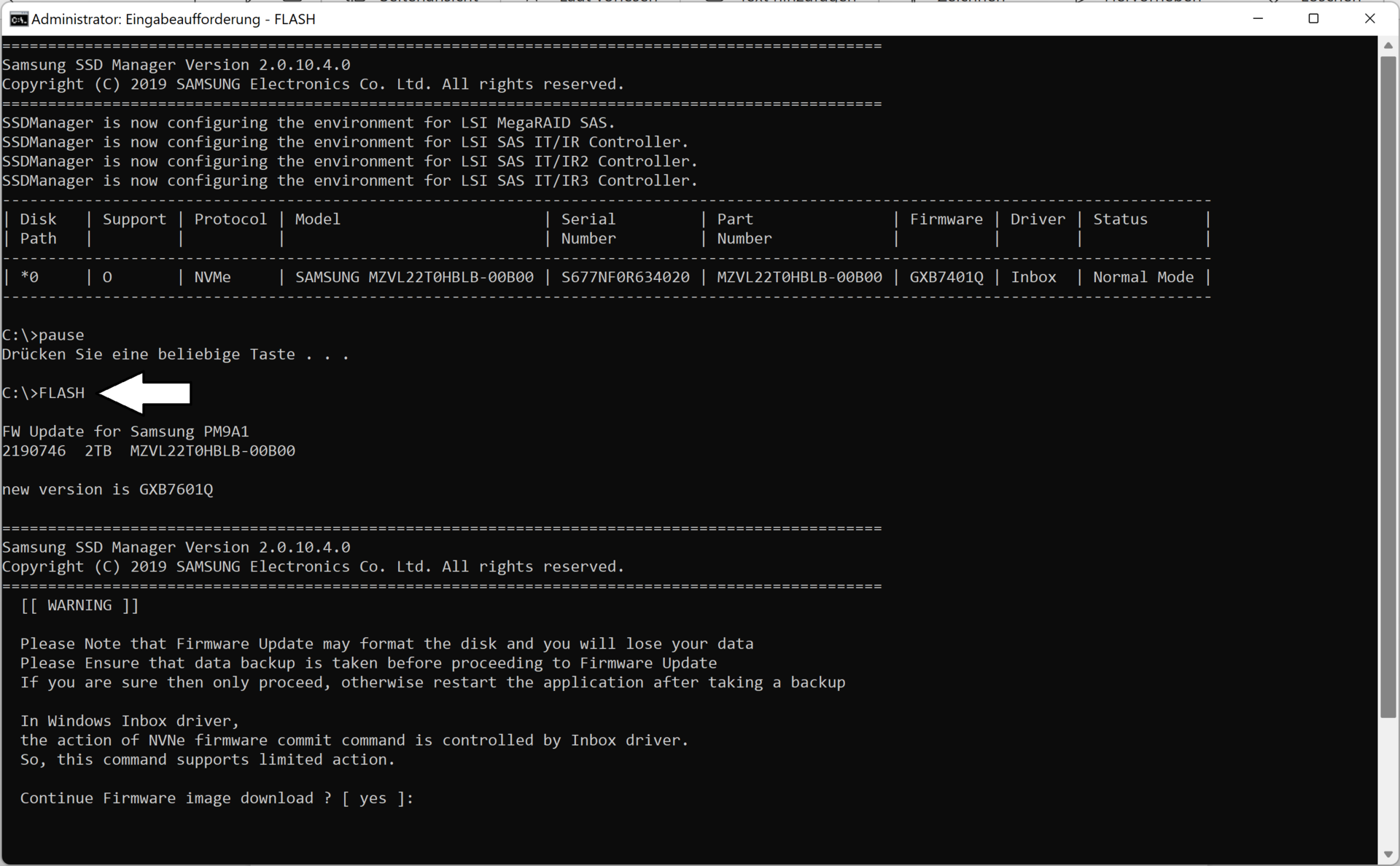Click new version text GXB7601Q

coord(176,489)
